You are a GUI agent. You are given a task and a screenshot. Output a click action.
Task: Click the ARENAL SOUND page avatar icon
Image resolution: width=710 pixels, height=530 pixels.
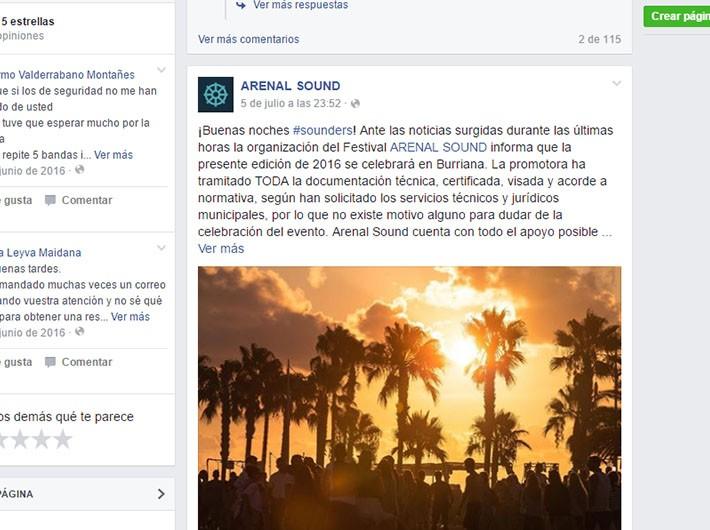[216, 94]
